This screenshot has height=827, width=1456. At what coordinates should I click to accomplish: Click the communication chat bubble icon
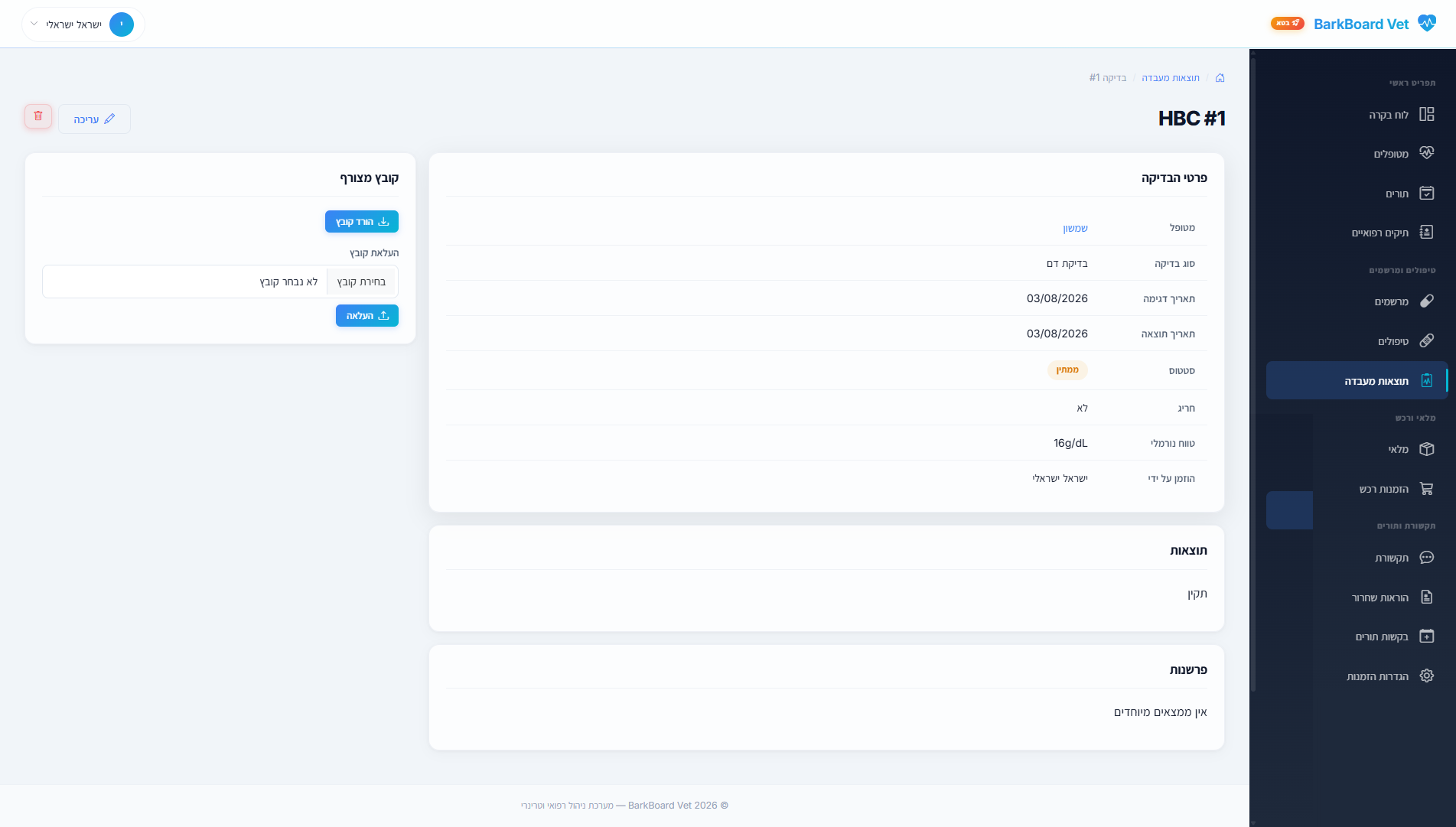pos(1426,558)
